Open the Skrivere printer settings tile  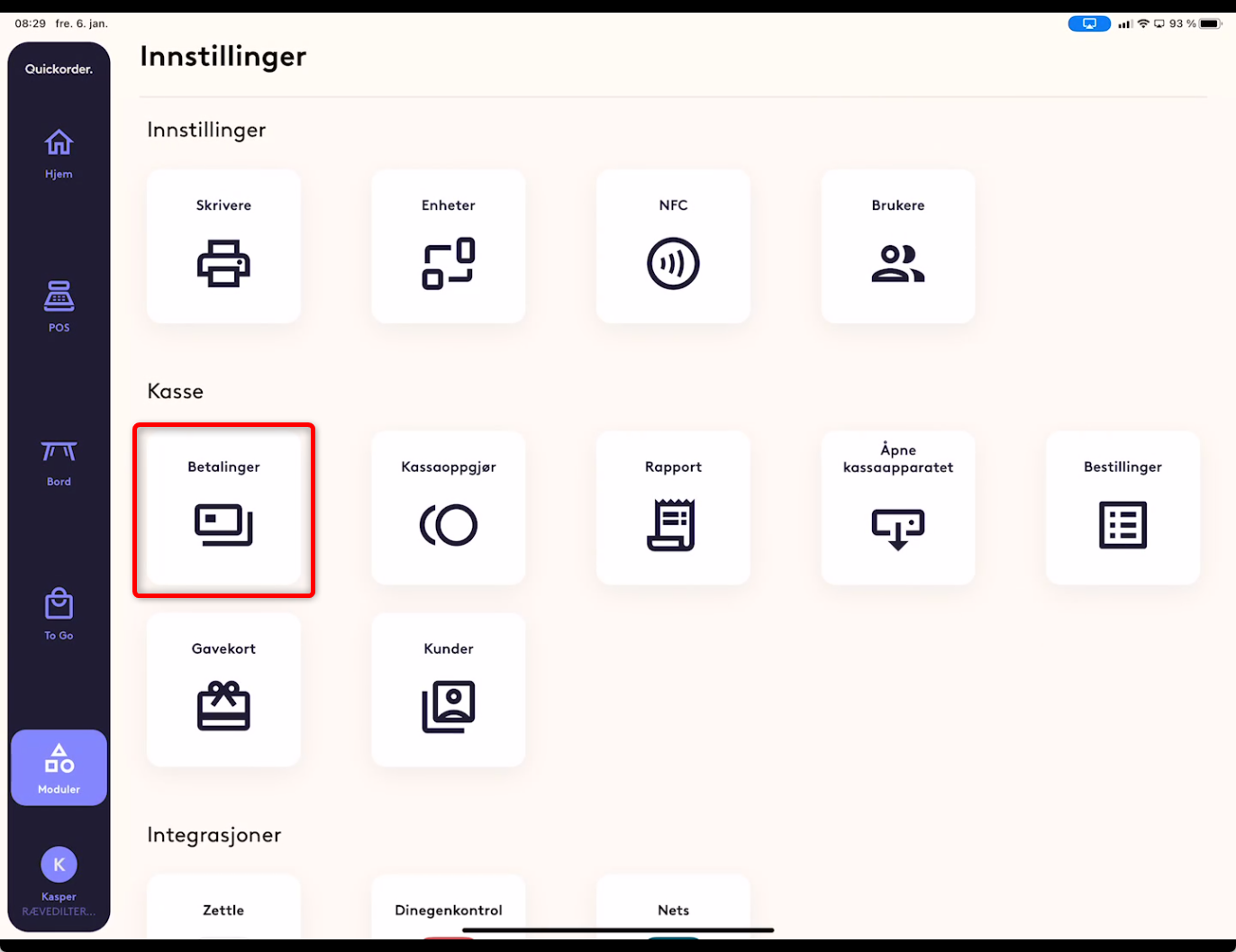tap(223, 246)
